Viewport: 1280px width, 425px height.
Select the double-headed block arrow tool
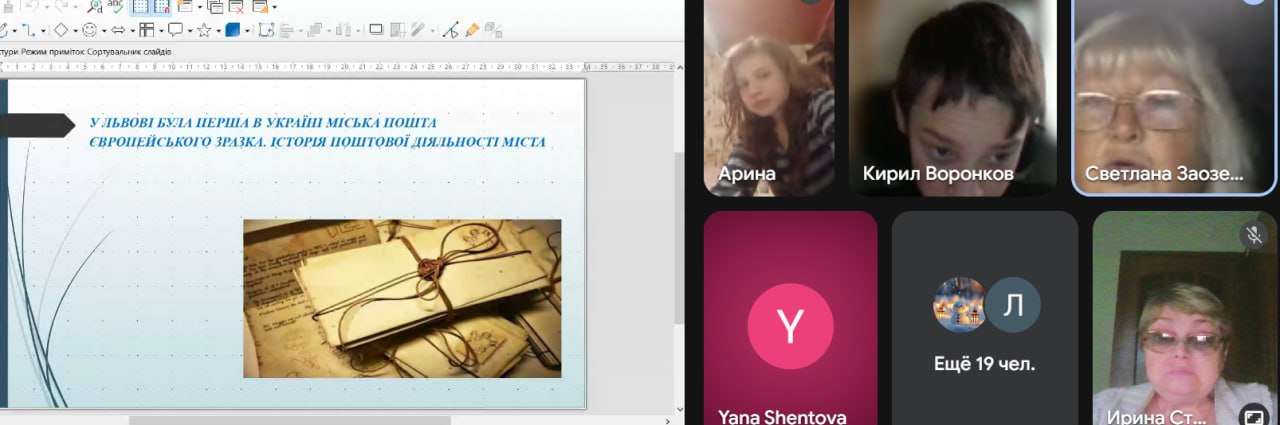[117, 30]
